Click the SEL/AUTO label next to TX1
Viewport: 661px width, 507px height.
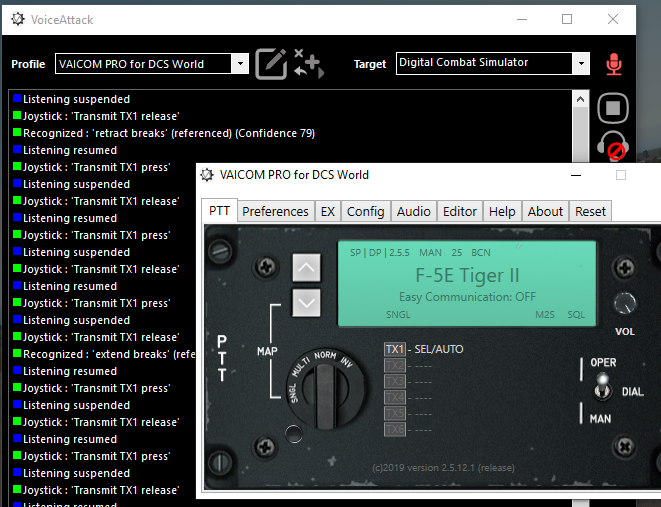coord(438,349)
